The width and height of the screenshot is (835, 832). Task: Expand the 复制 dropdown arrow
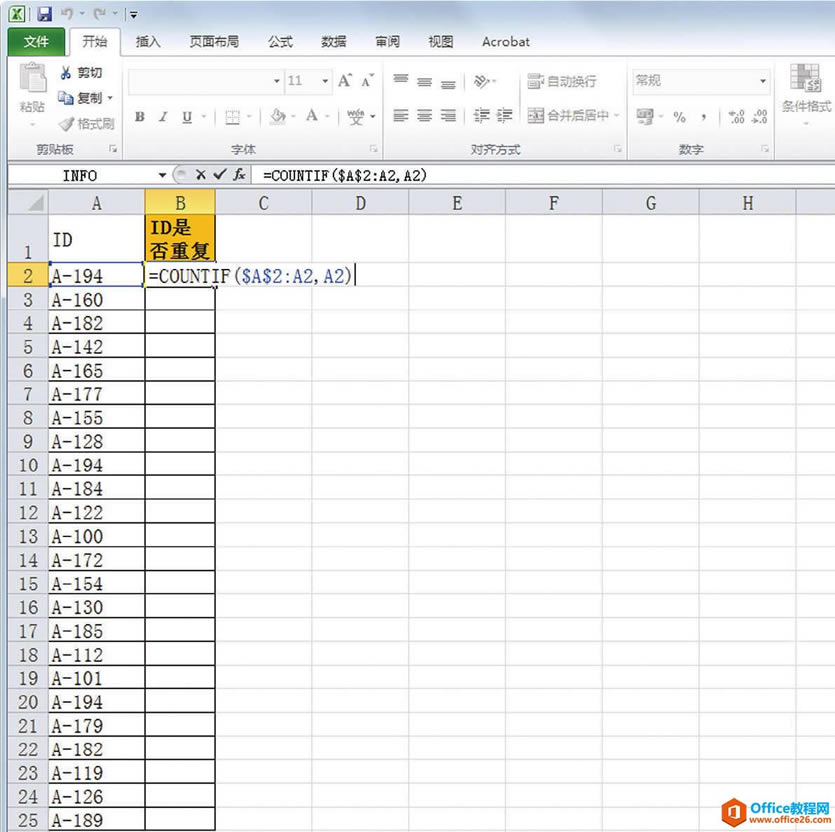pos(110,98)
